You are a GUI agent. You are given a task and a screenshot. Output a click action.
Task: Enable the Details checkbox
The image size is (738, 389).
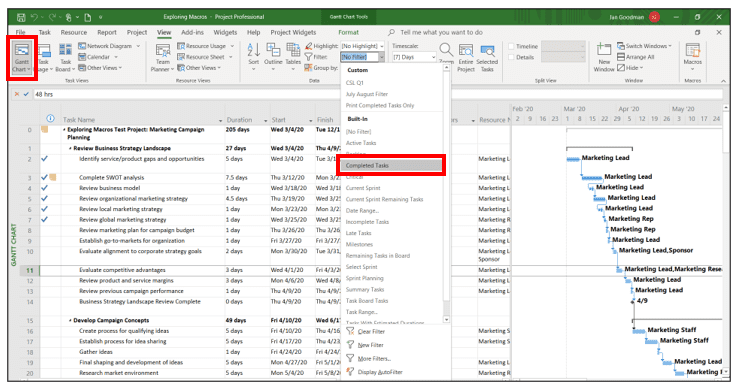coord(511,57)
